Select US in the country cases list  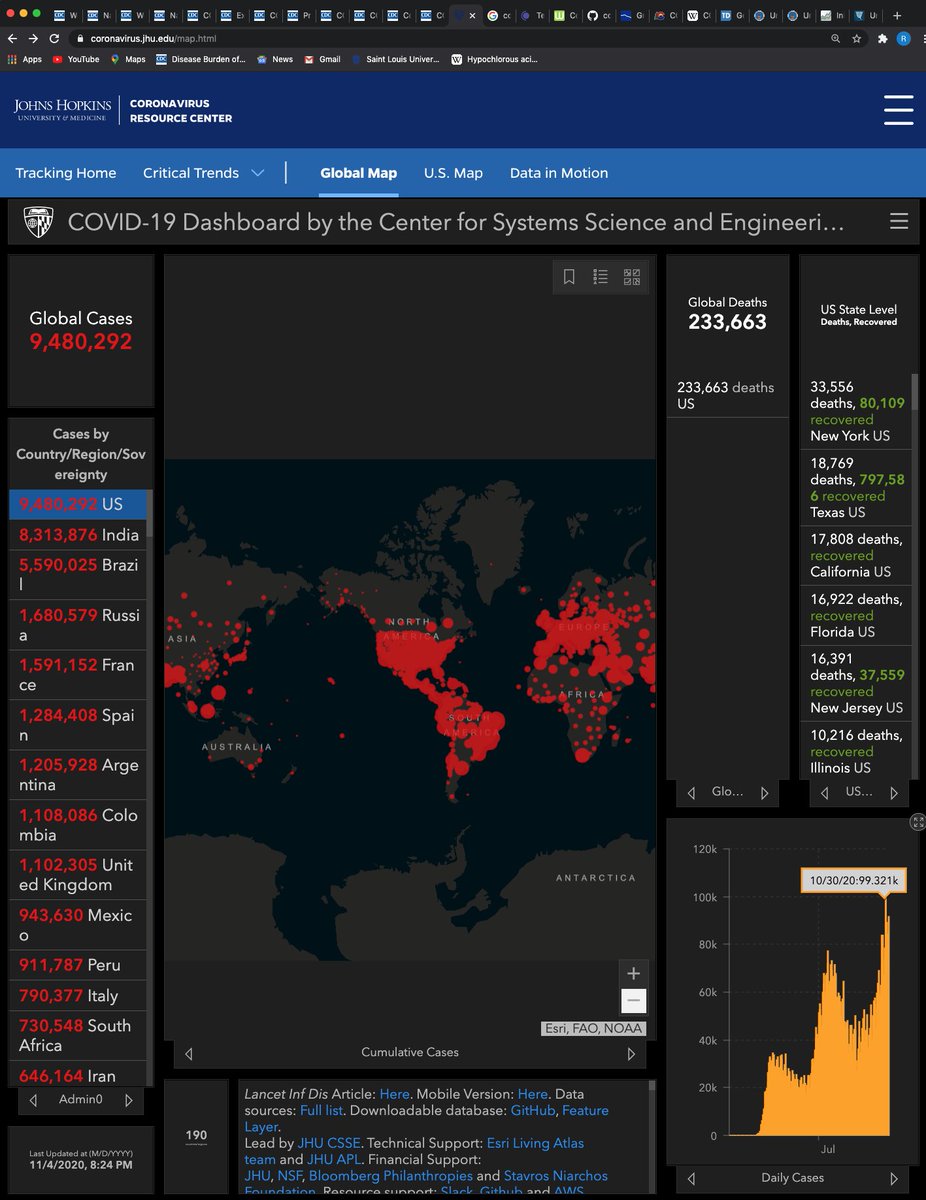click(x=78, y=504)
